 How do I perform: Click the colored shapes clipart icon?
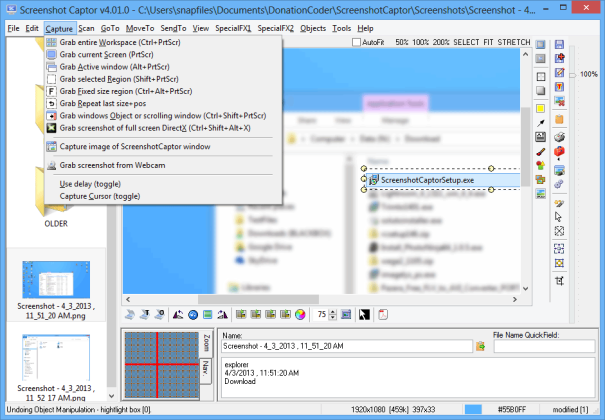tap(541, 165)
